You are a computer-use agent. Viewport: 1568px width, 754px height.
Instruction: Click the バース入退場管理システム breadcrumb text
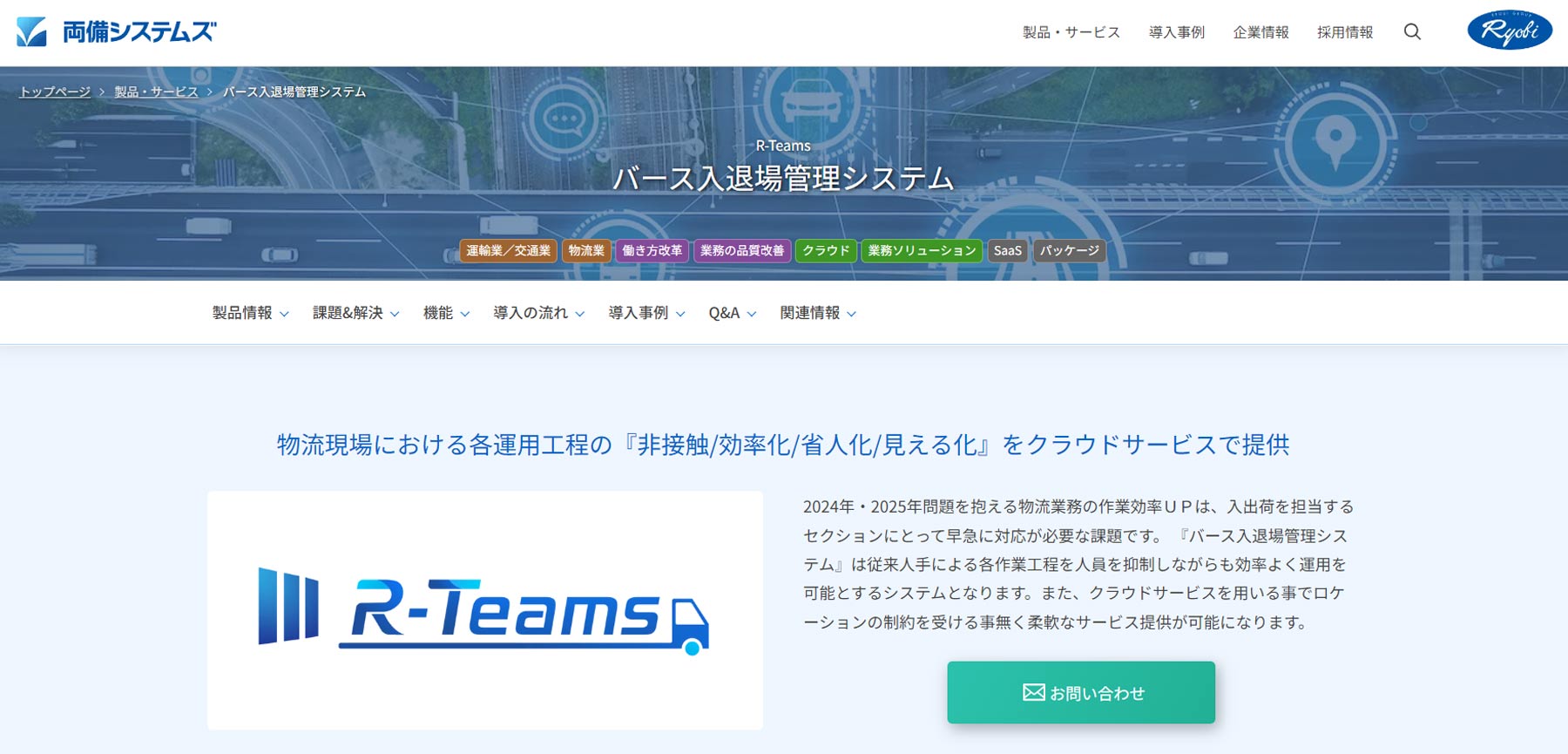(294, 92)
